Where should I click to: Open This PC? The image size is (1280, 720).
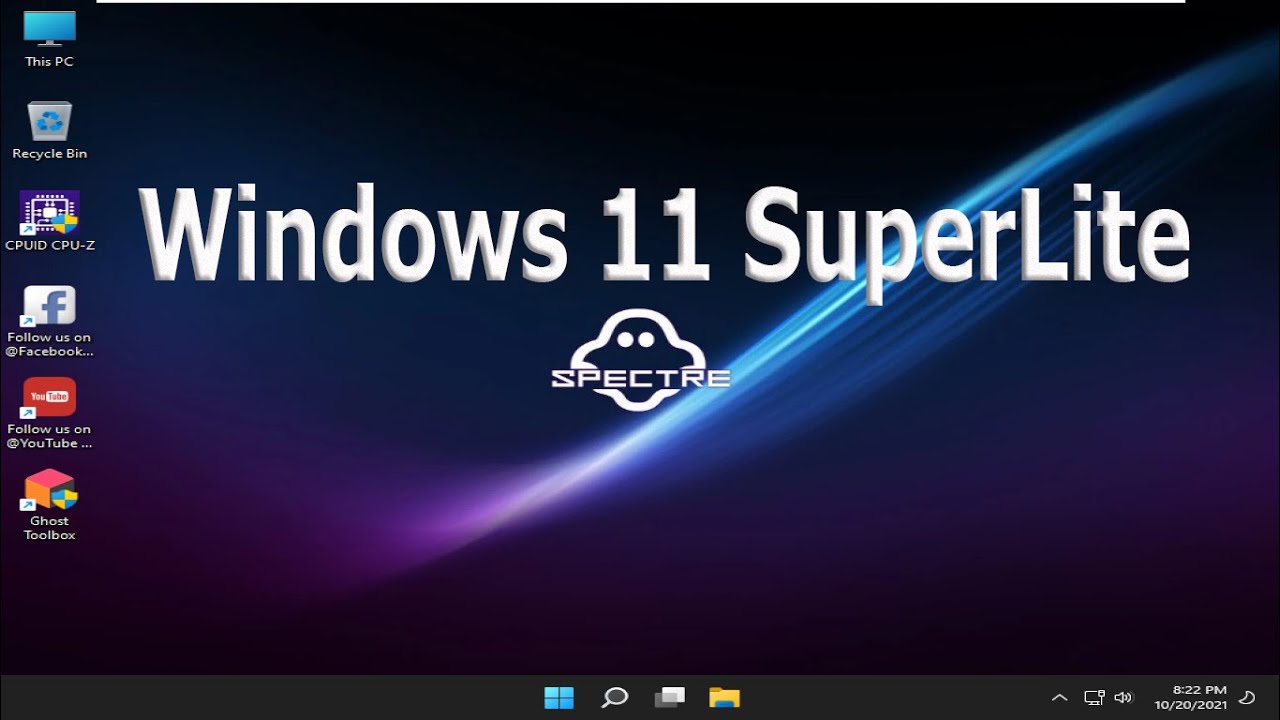47,32
